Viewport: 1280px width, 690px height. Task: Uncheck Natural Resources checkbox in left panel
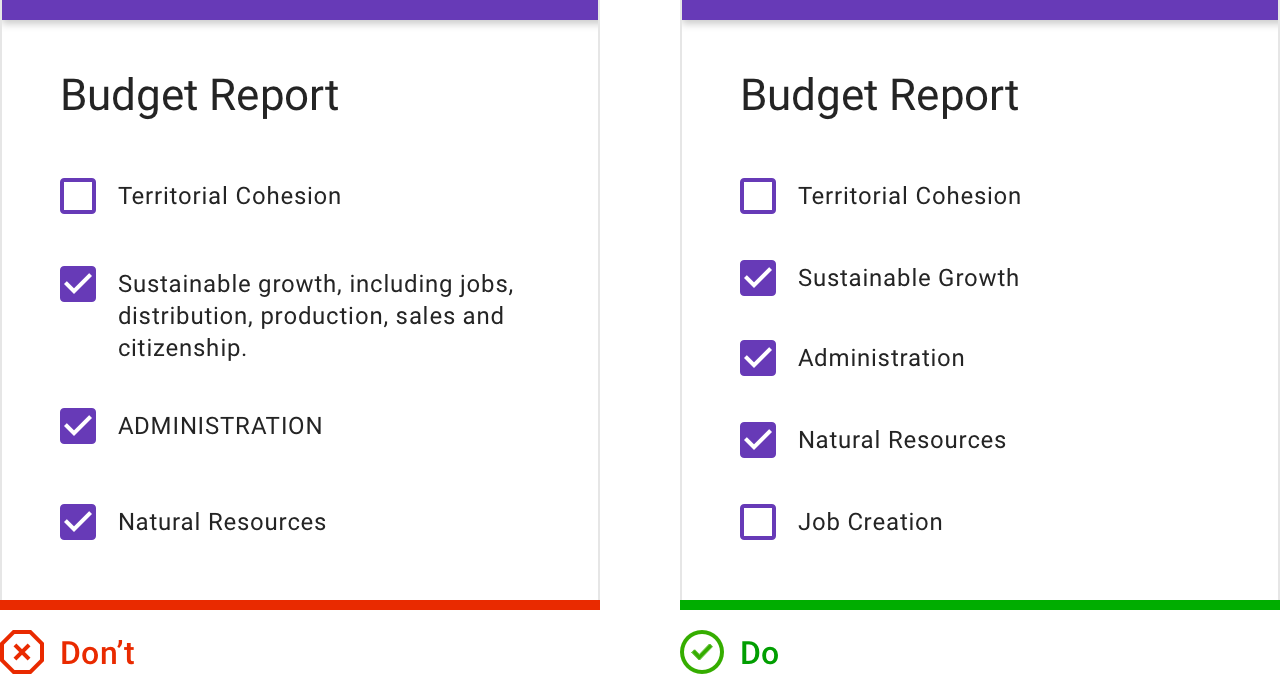78,522
